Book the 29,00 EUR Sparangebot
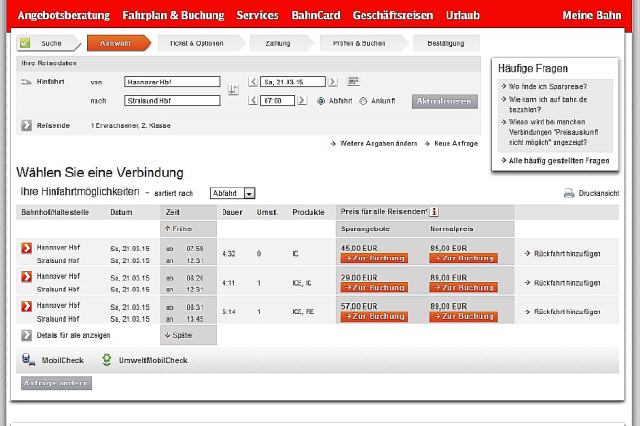This screenshot has width=640, height=426. (374, 288)
